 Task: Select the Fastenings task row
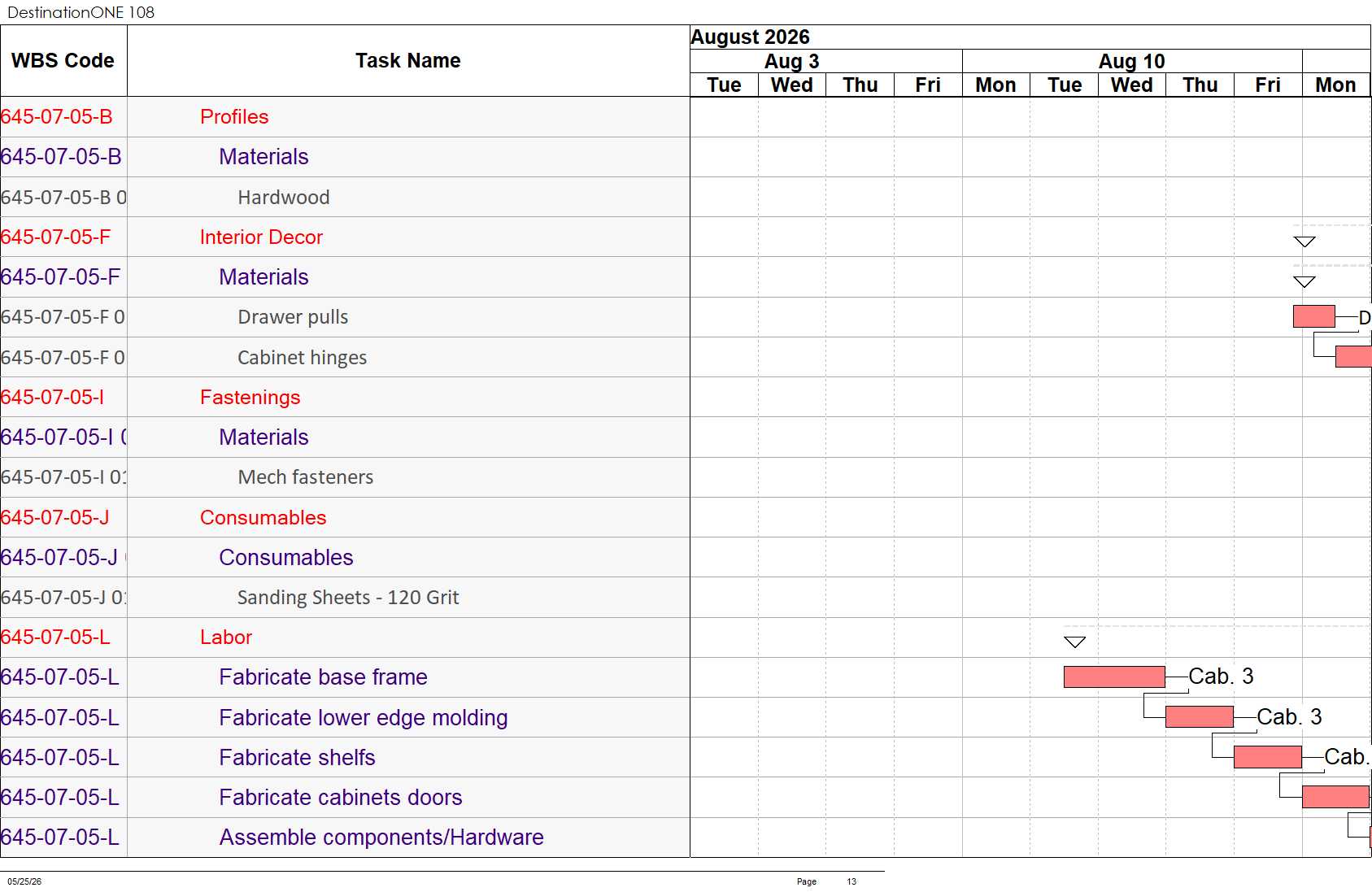[x=345, y=397]
